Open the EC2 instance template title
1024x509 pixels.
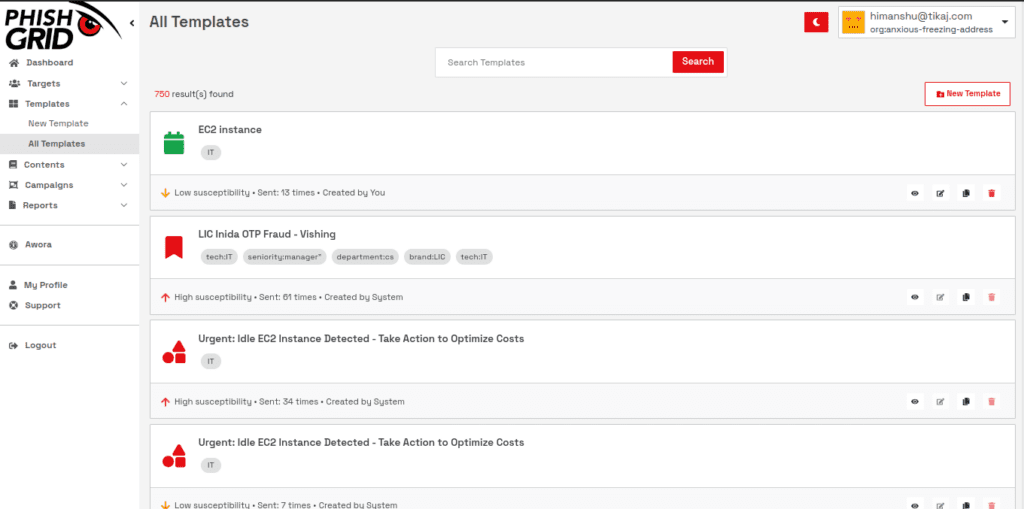pos(230,130)
